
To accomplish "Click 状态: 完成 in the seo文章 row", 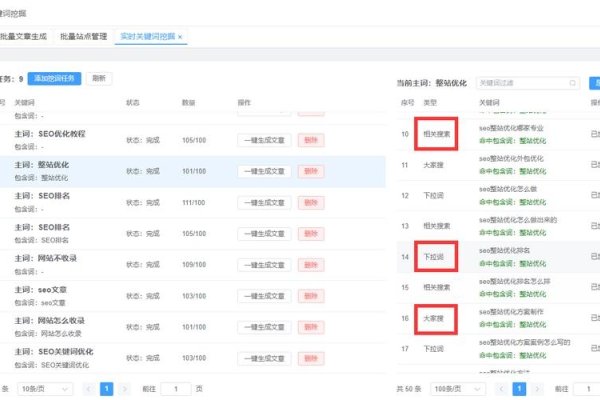I will (x=143, y=296).
